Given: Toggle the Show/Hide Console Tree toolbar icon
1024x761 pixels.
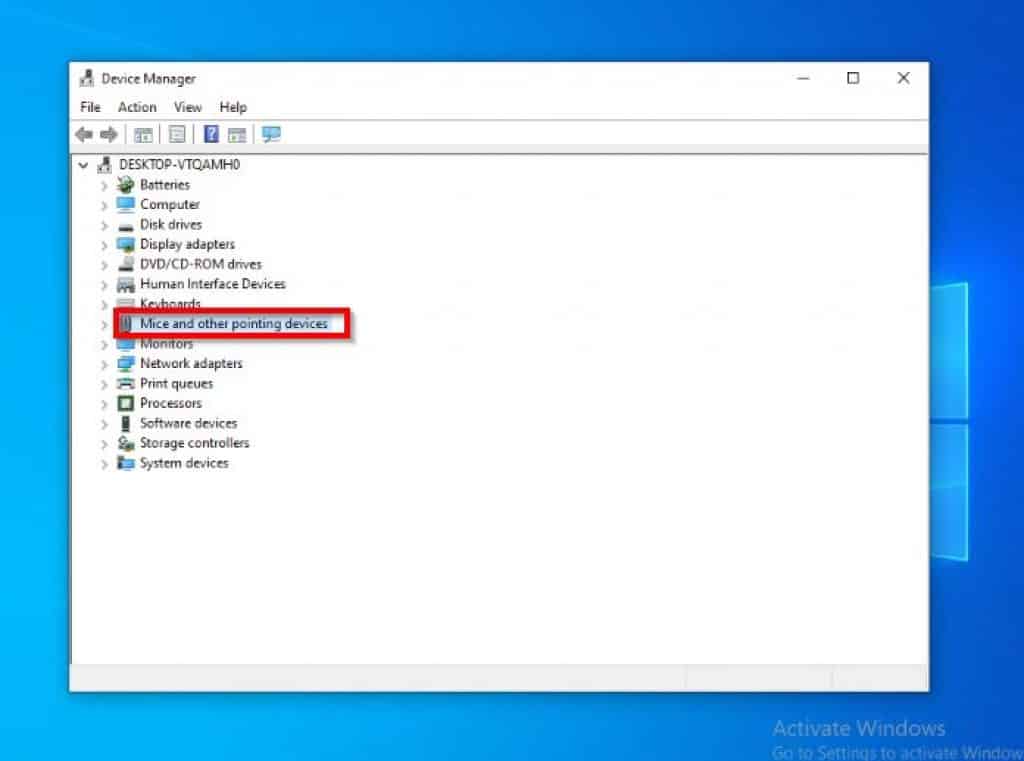Looking at the screenshot, I should (143, 135).
